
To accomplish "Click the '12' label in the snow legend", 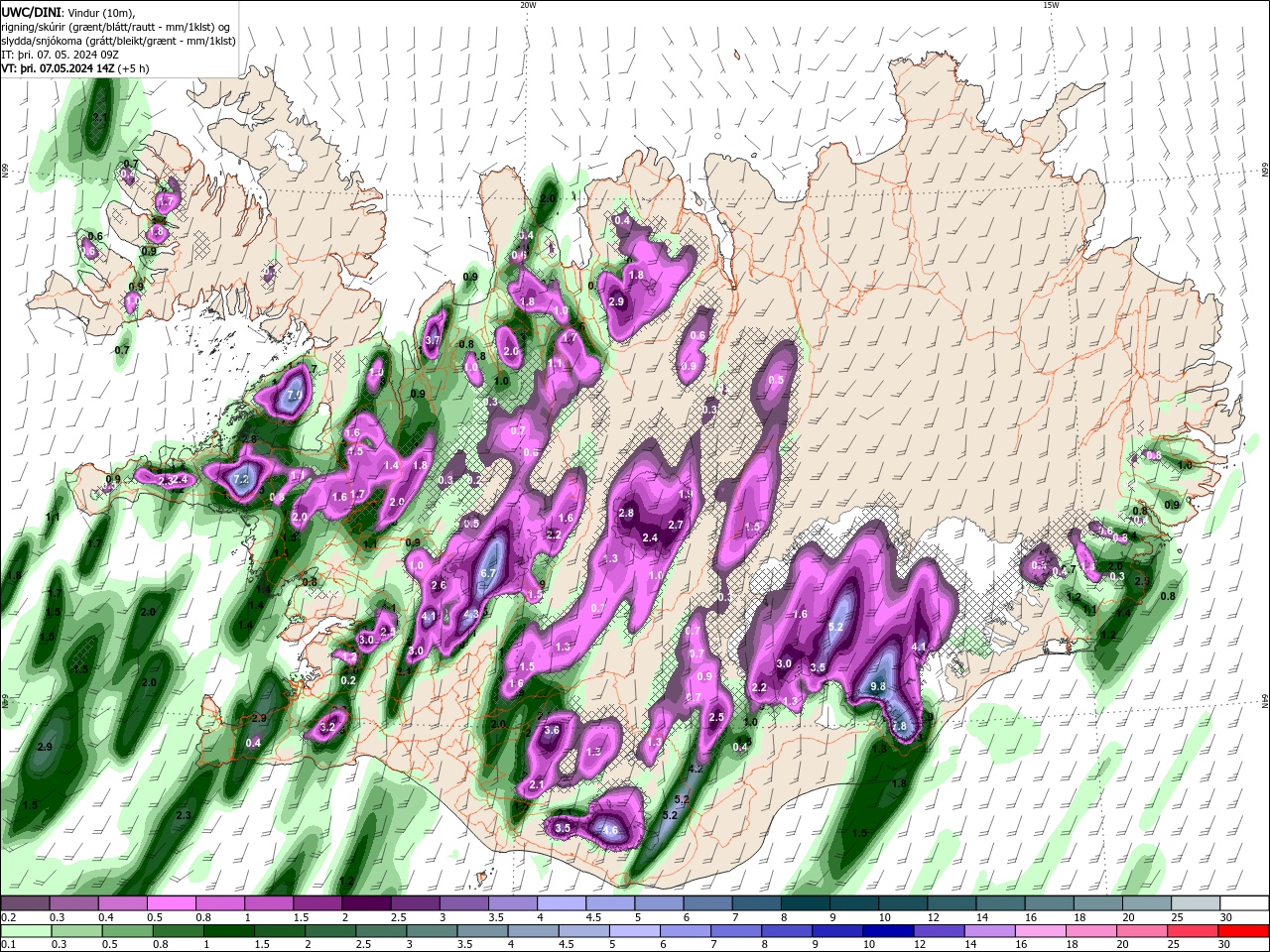I will pos(934,917).
